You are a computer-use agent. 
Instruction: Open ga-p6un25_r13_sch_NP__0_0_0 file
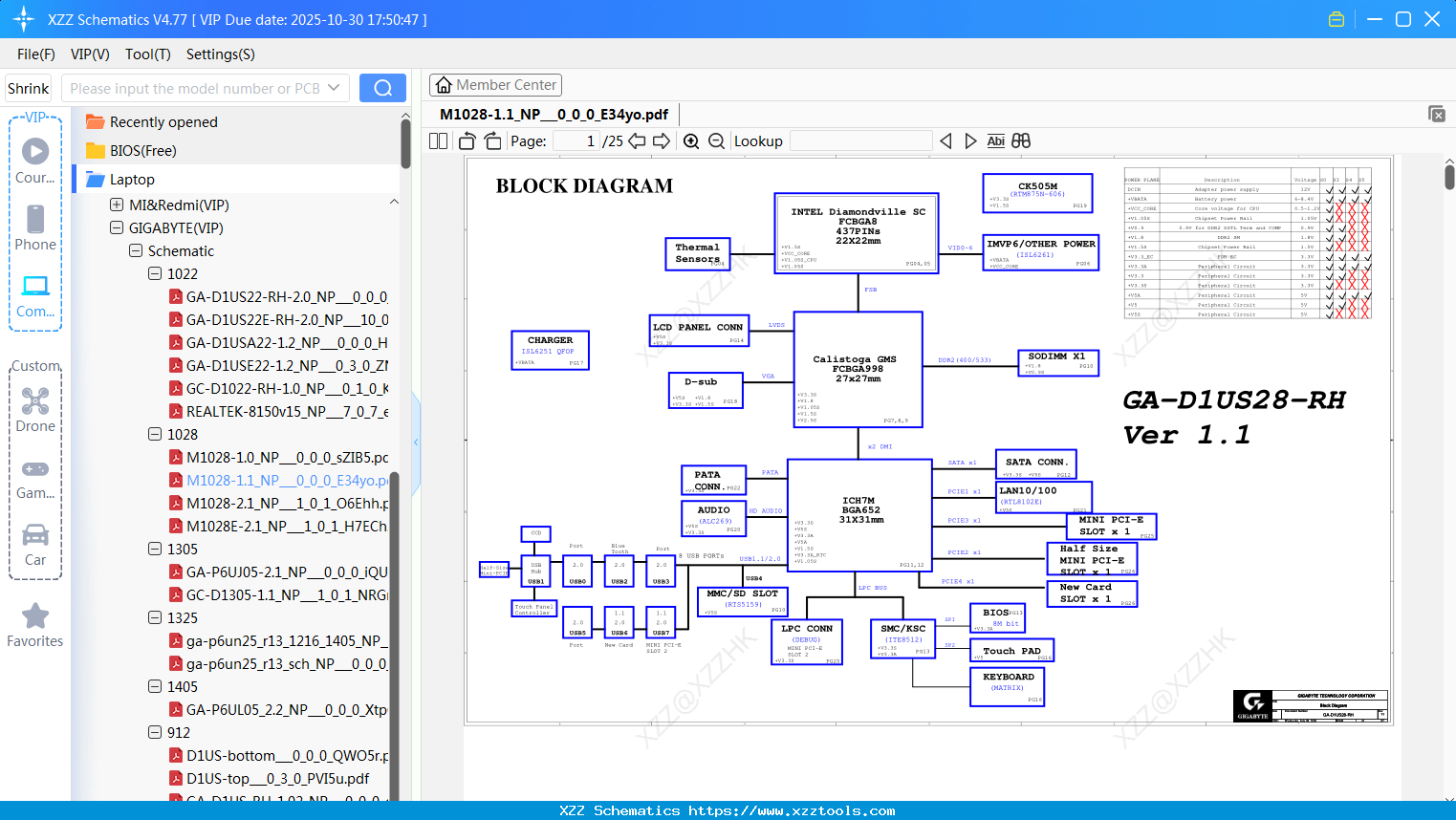[x=278, y=663]
